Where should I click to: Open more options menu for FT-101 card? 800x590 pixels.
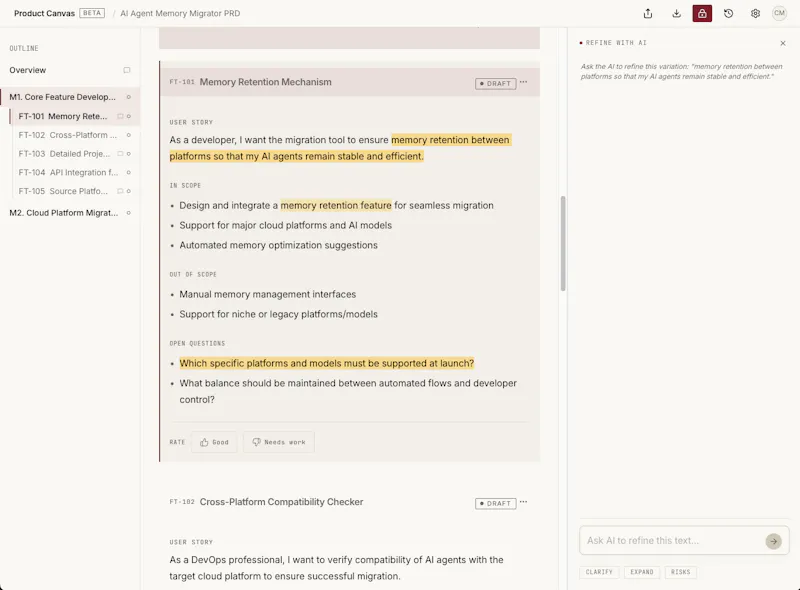(523, 82)
